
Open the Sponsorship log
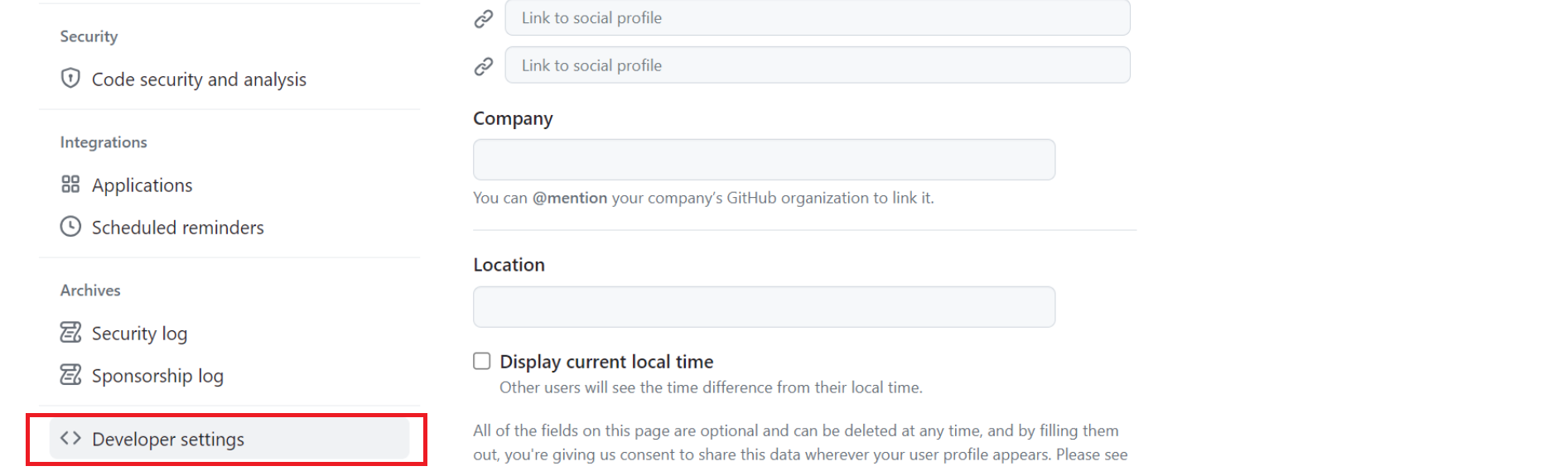pyautogui.click(x=157, y=376)
